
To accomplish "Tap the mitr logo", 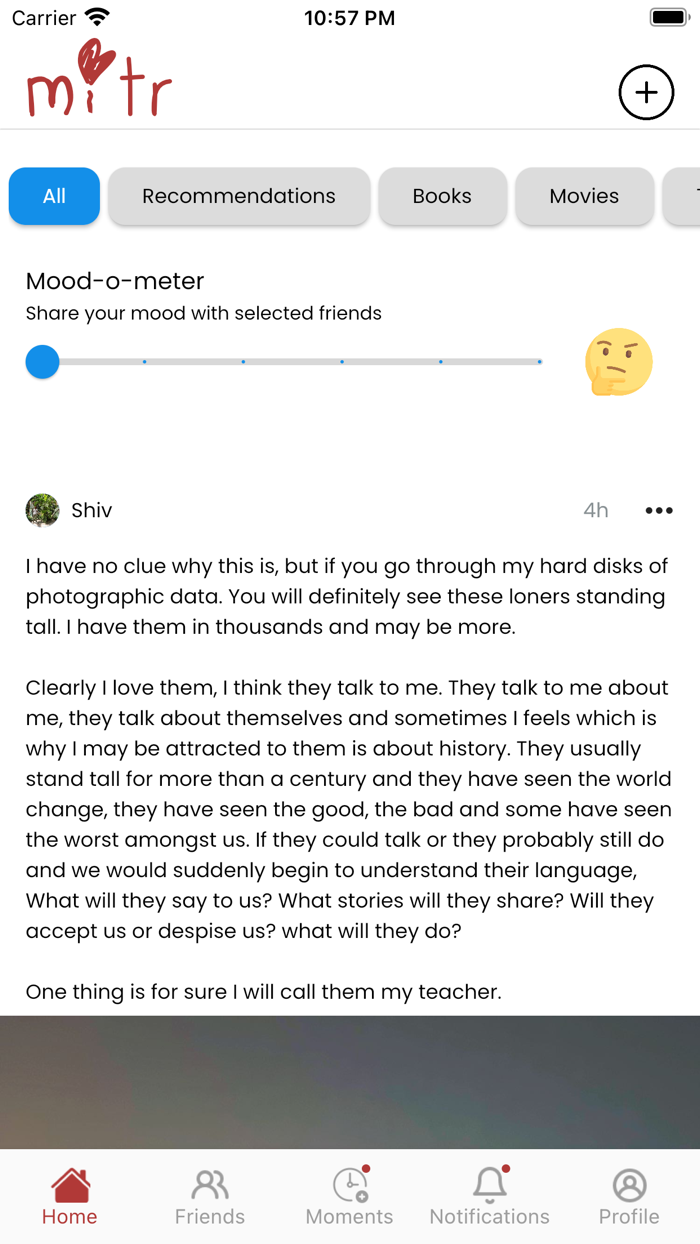I will coord(99,80).
